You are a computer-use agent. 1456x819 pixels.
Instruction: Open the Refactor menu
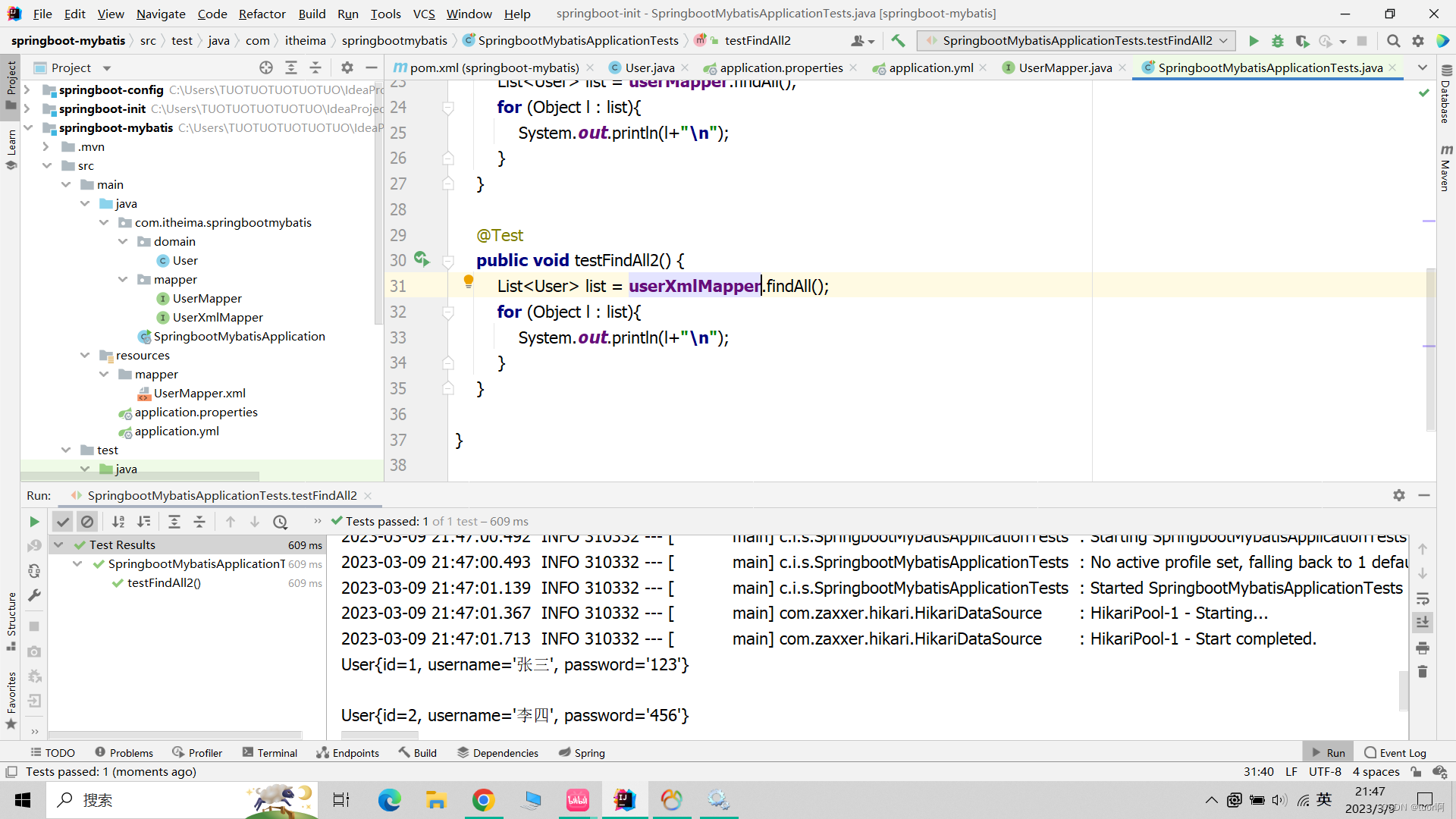click(262, 14)
